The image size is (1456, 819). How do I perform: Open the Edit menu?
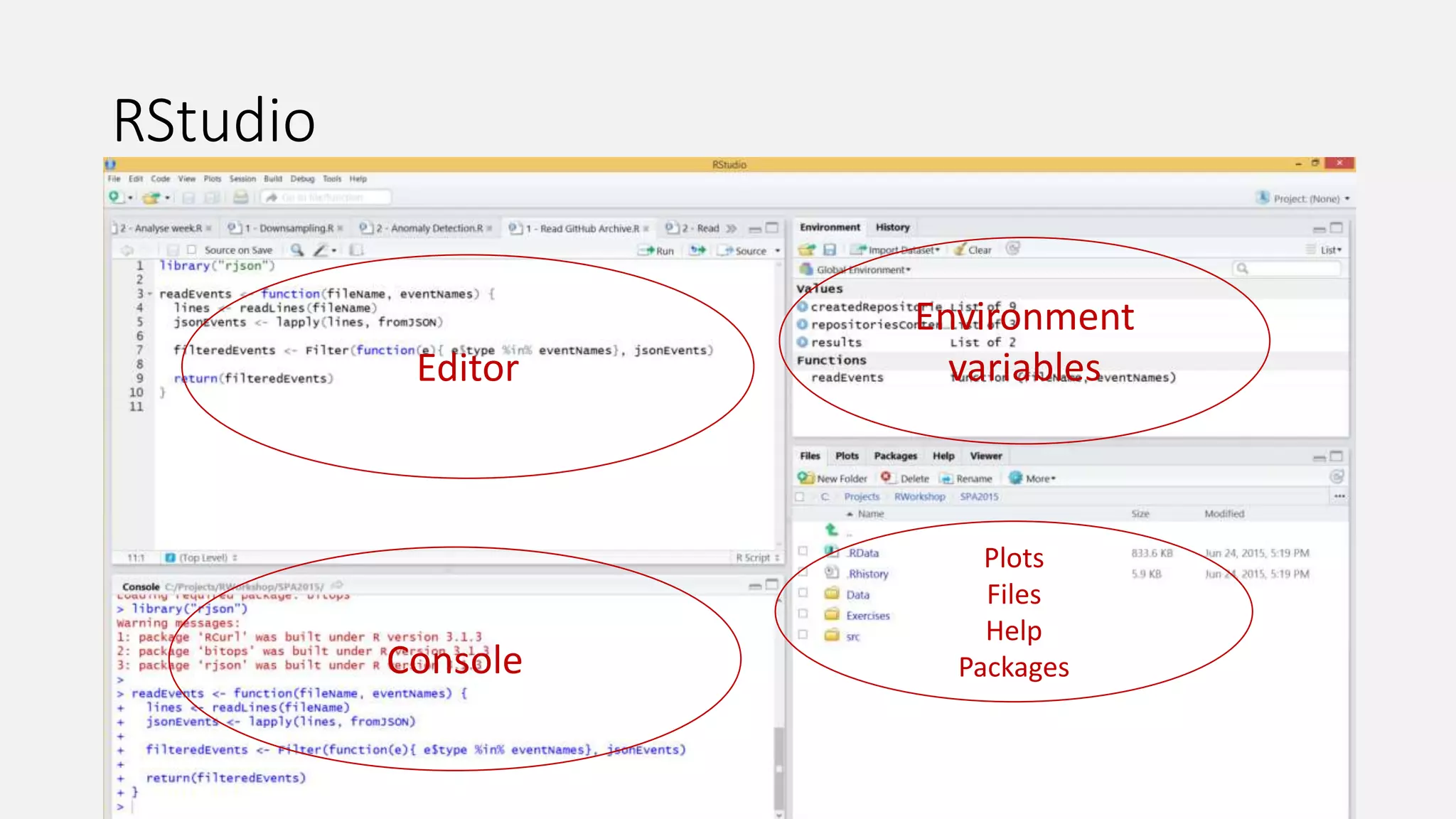pyautogui.click(x=136, y=178)
